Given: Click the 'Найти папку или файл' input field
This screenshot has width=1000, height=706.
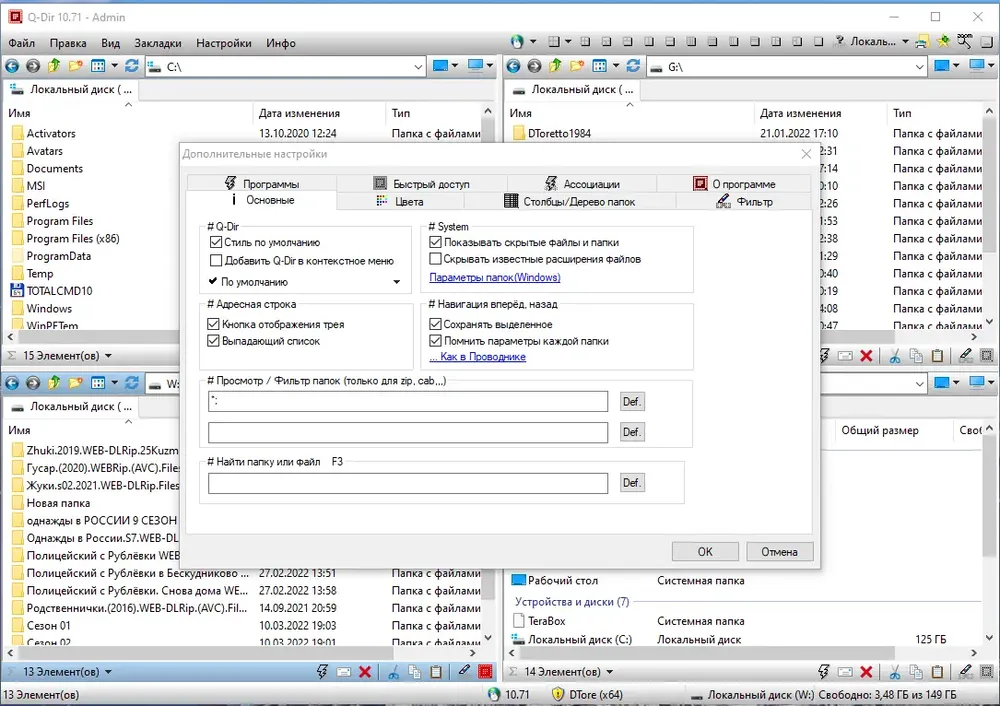Looking at the screenshot, I should pos(408,483).
